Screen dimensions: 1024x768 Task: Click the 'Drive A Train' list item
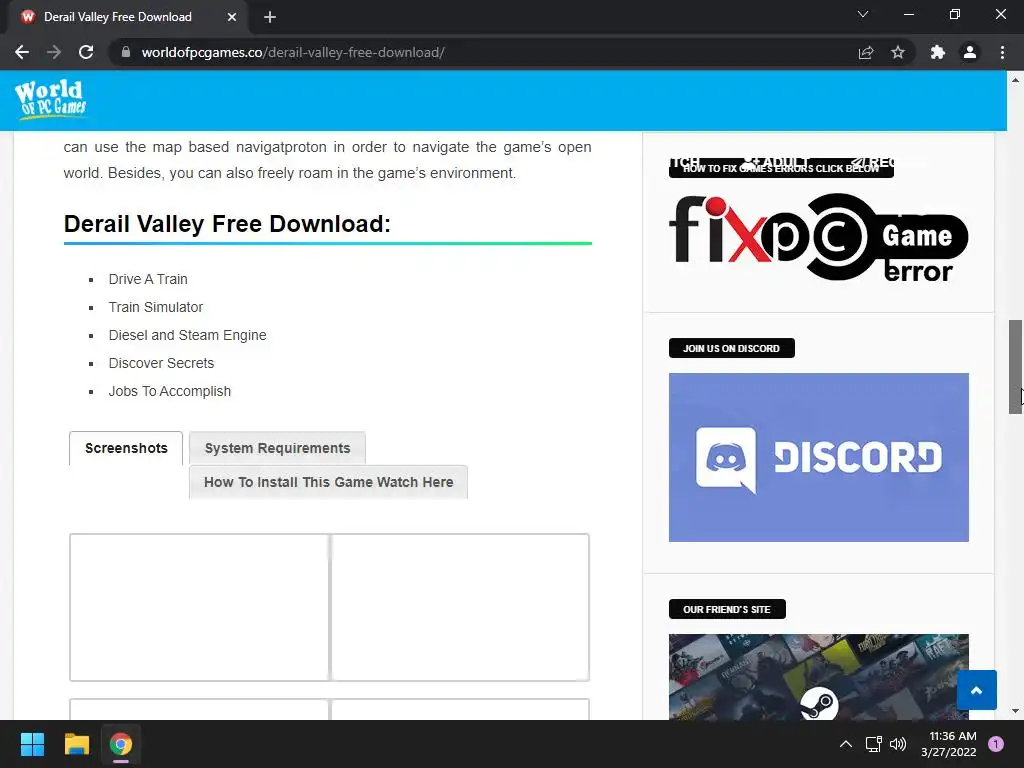click(148, 279)
